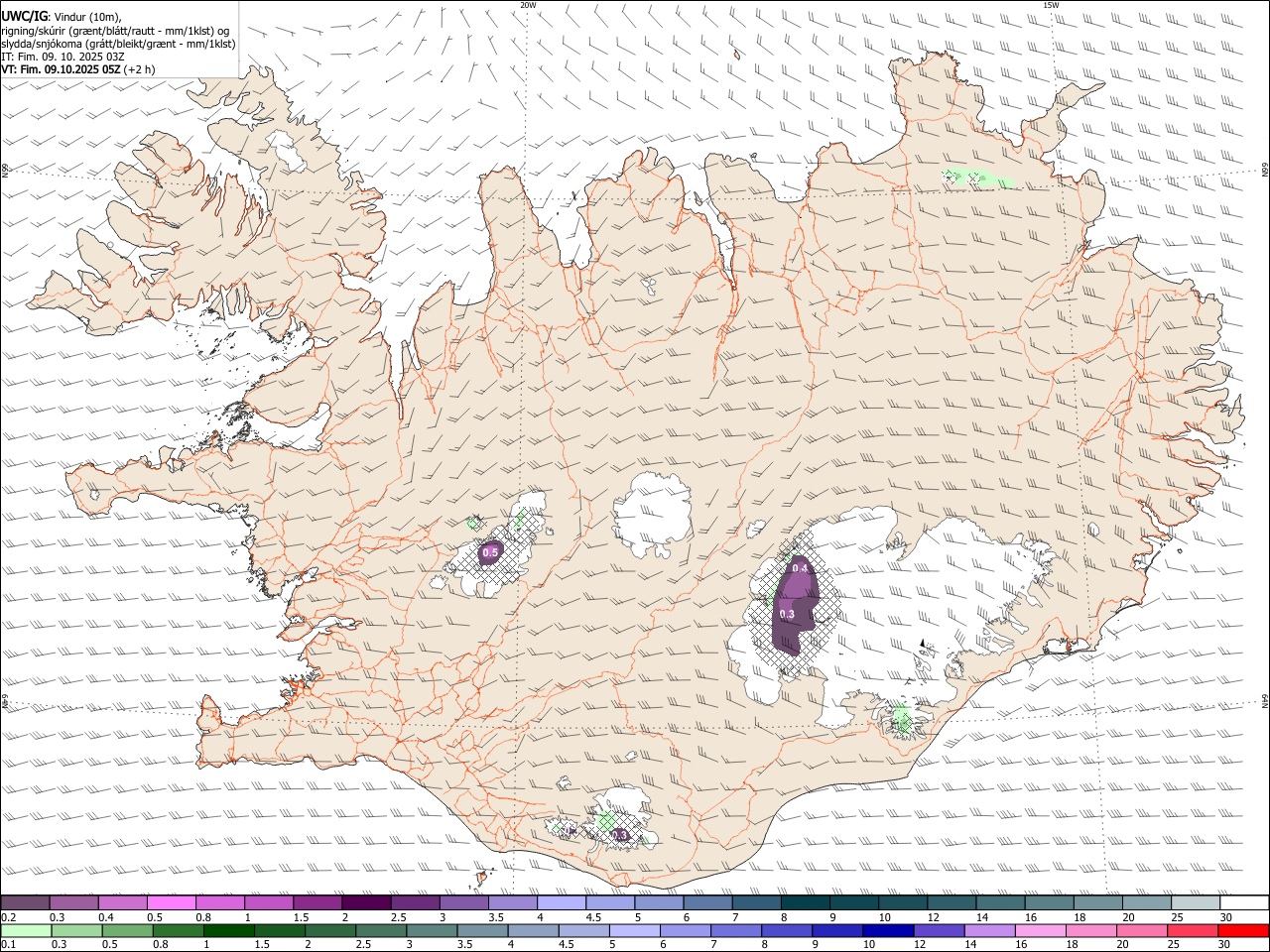This screenshot has height=952, width=1270.
Task: Pick the upper legend row swatch starting at 8
Action: tap(804, 902)
